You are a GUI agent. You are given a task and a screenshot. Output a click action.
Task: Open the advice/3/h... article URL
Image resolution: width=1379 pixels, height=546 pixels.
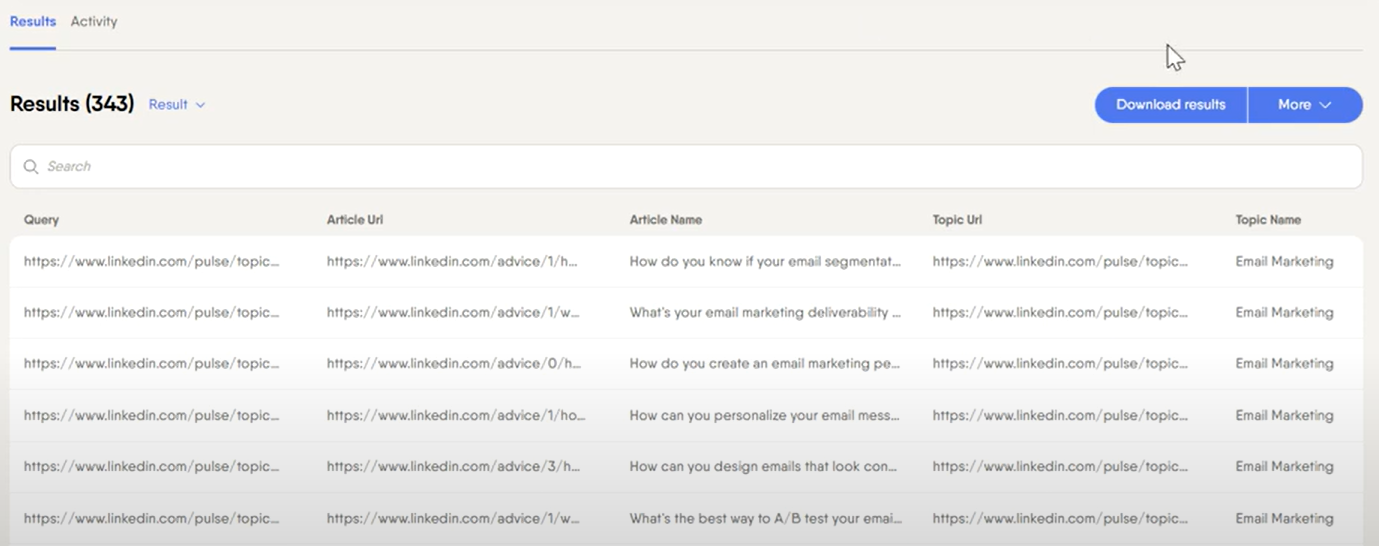(454, 466)
